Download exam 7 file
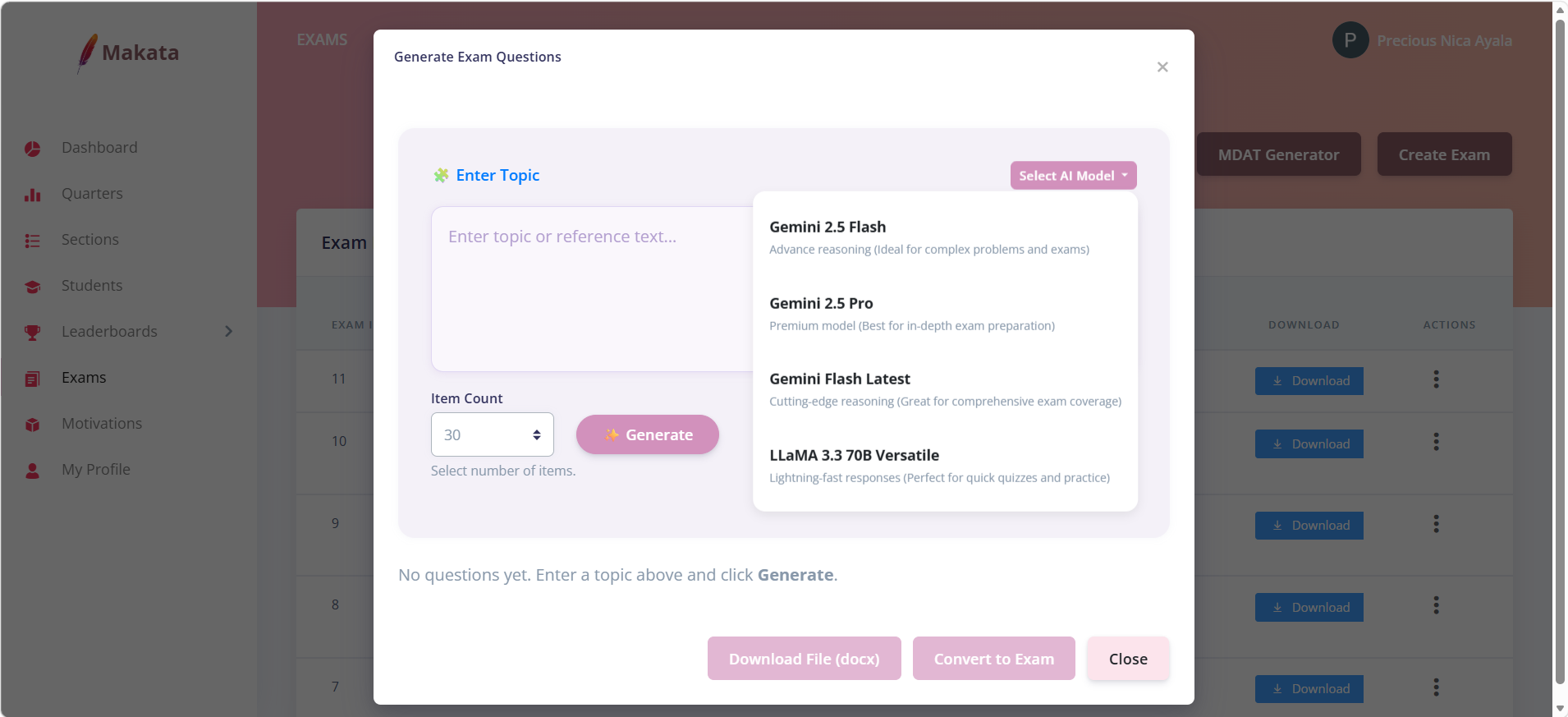The width and height of the screenshot is (1568, 717). pyautogui.click(x=1309, y=689)
